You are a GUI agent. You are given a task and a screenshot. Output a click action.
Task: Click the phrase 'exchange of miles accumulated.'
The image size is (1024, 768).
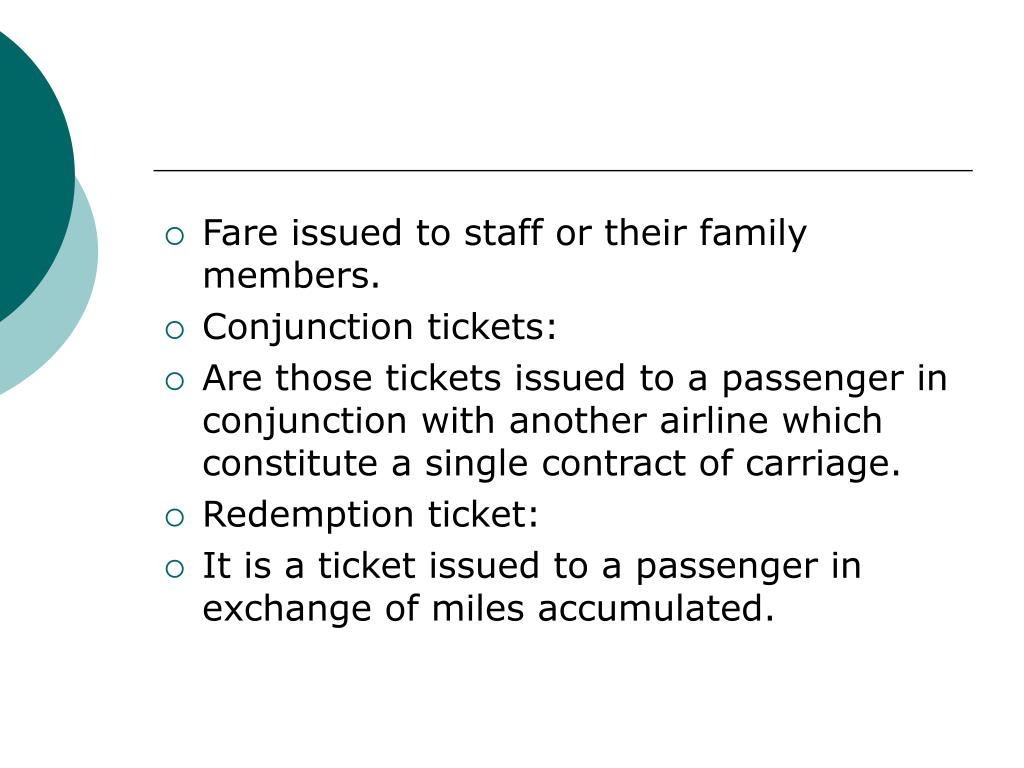(488, 609)
